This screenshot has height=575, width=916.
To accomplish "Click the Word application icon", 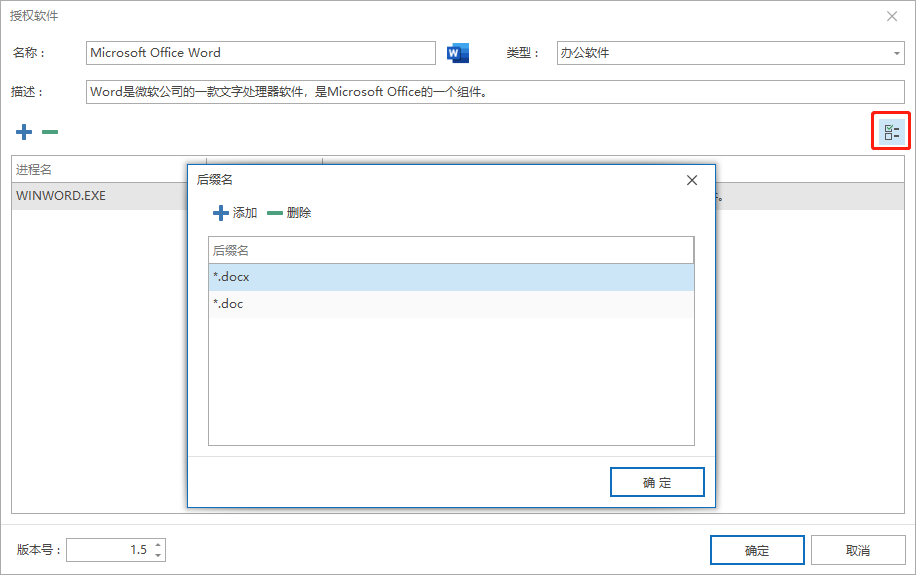I will [x=457, y=53].
